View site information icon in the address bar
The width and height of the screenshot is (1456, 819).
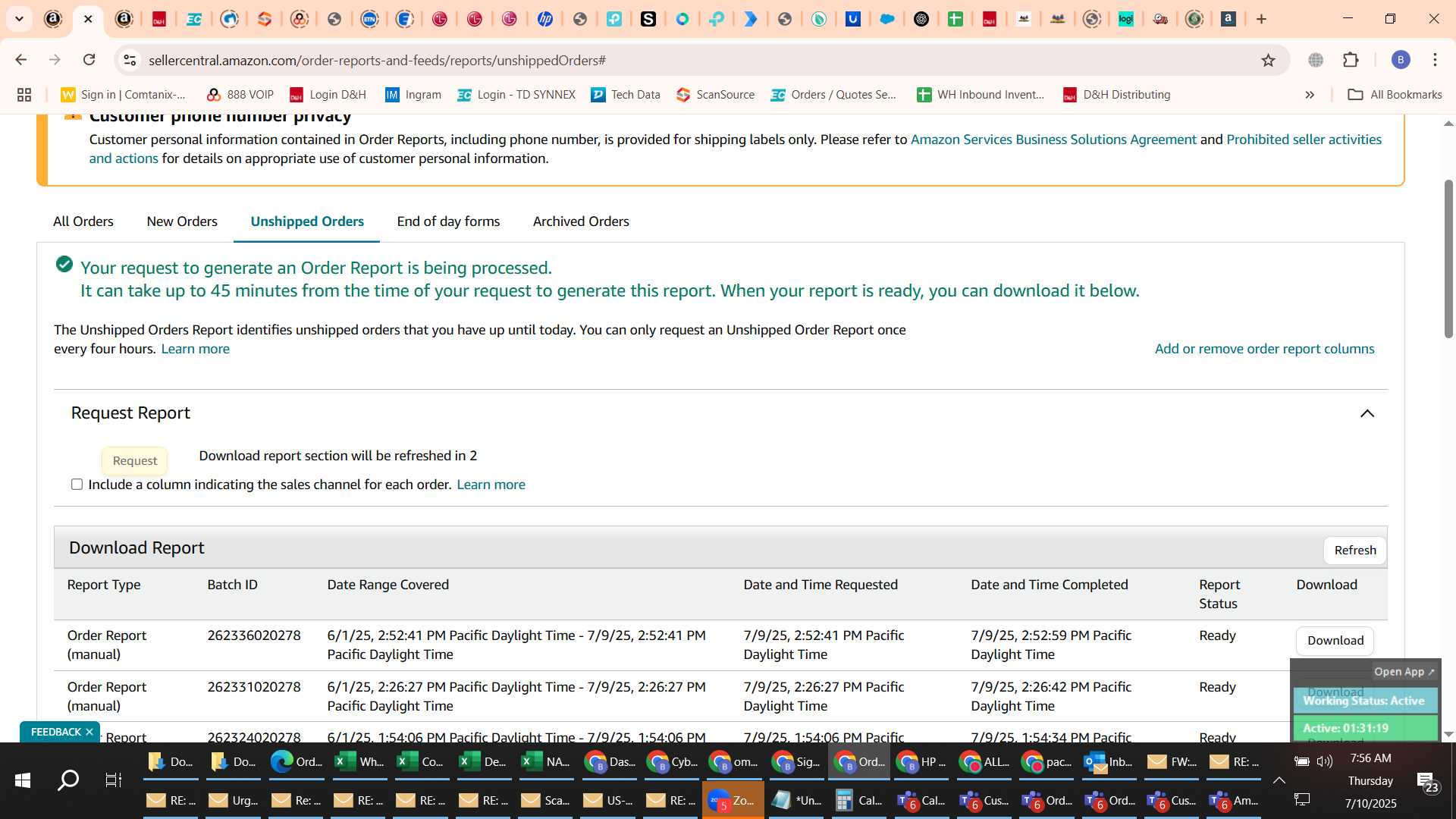click(x=130, y=60)
